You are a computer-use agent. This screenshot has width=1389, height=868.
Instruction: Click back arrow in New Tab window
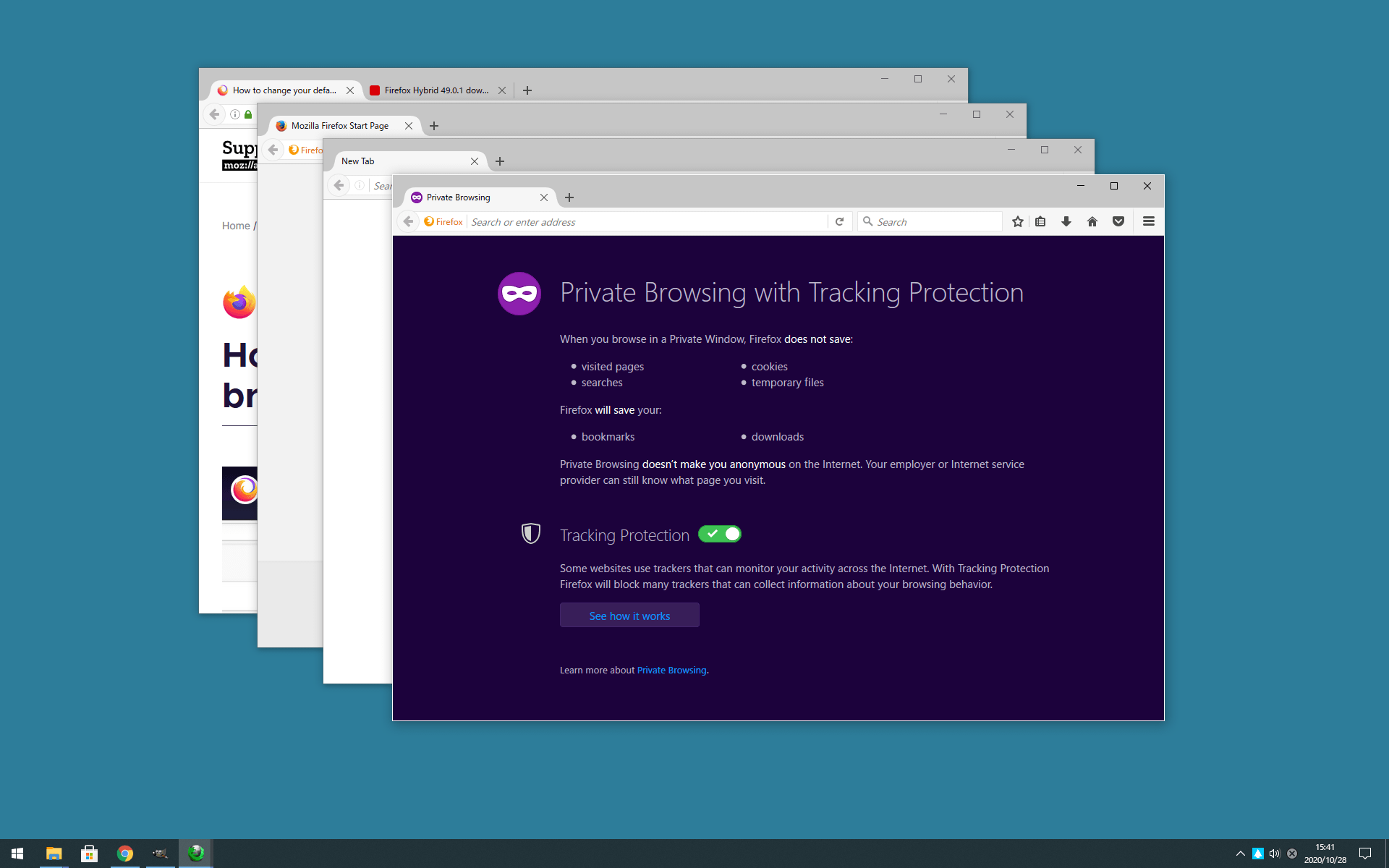click(x=339, y=186)
